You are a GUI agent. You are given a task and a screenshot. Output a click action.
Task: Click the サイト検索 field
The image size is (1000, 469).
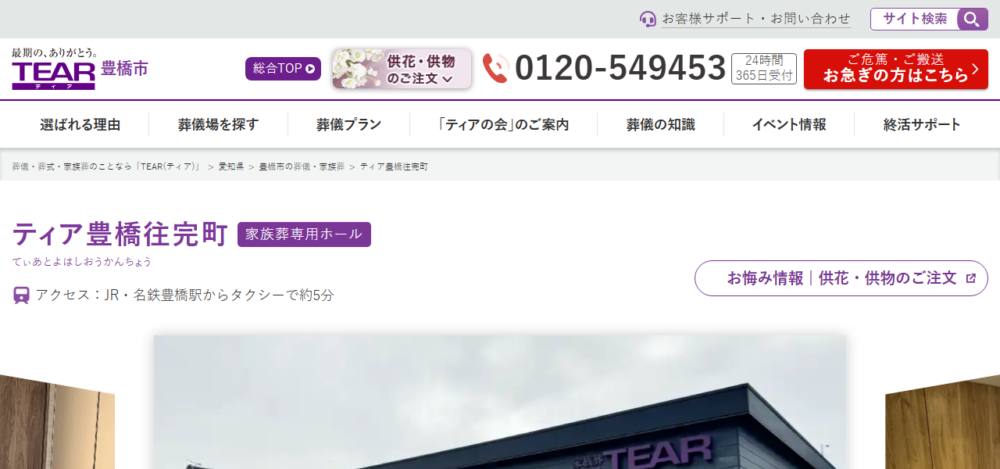point(915,19)
